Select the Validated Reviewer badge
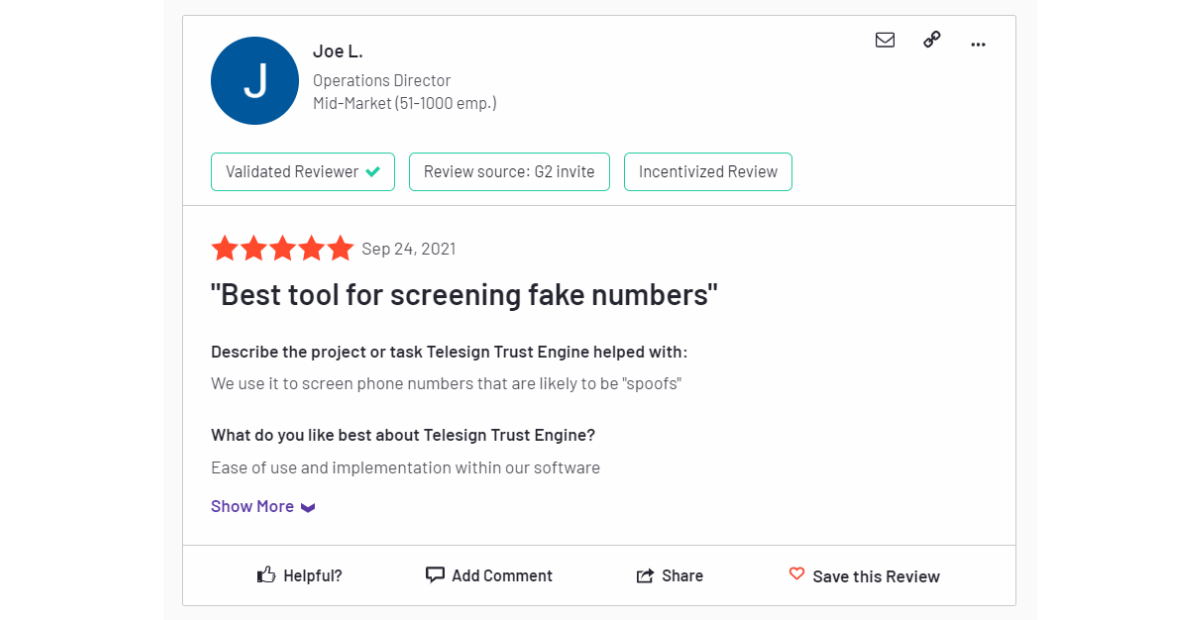 pos(303,172)
